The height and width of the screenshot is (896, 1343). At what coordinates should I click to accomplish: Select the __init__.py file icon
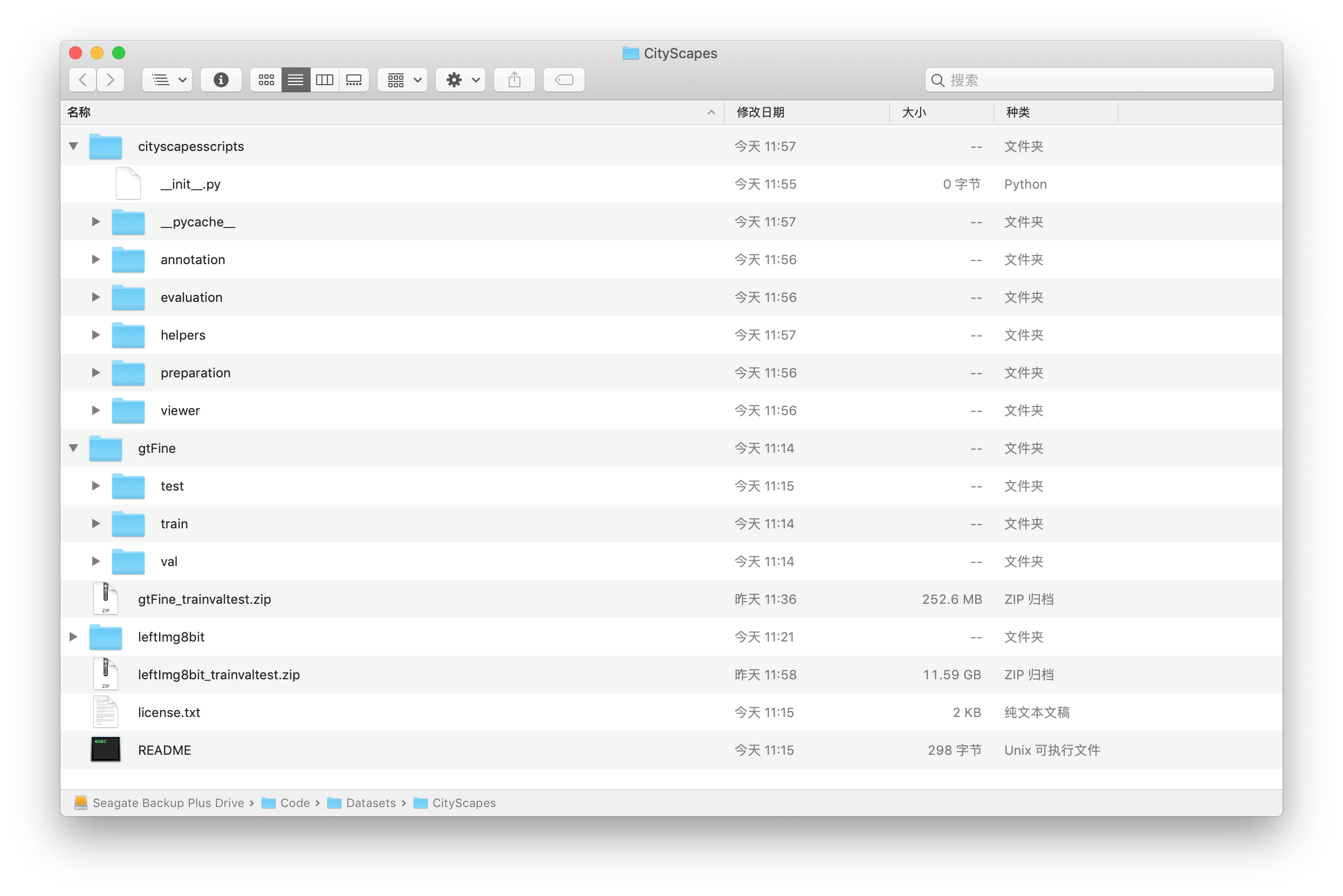(x=128, y=183)
